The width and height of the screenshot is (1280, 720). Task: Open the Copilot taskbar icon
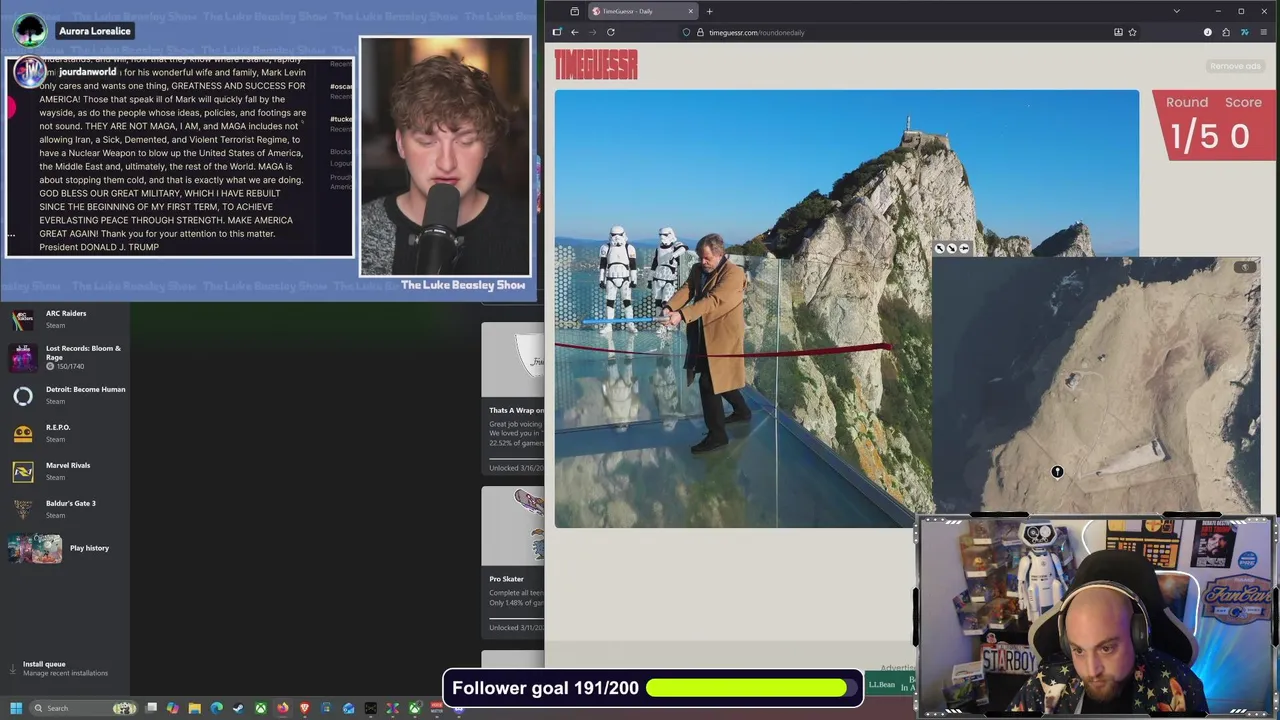coord(172,708)
